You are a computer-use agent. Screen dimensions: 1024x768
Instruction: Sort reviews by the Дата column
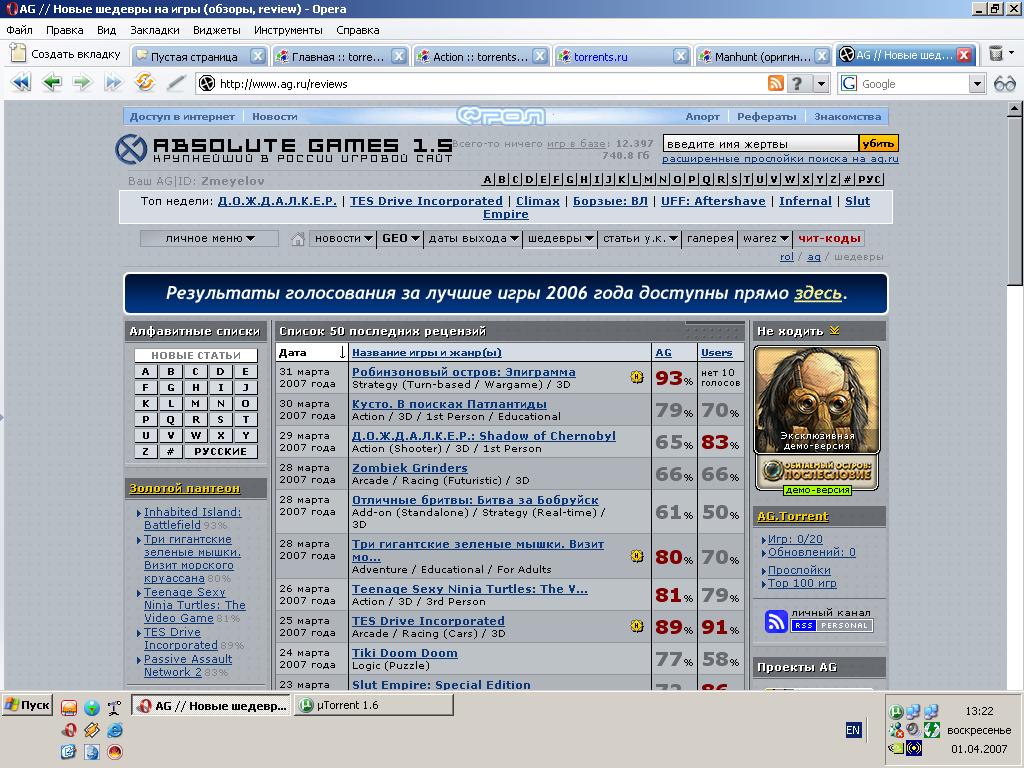[x=311, y=353]
